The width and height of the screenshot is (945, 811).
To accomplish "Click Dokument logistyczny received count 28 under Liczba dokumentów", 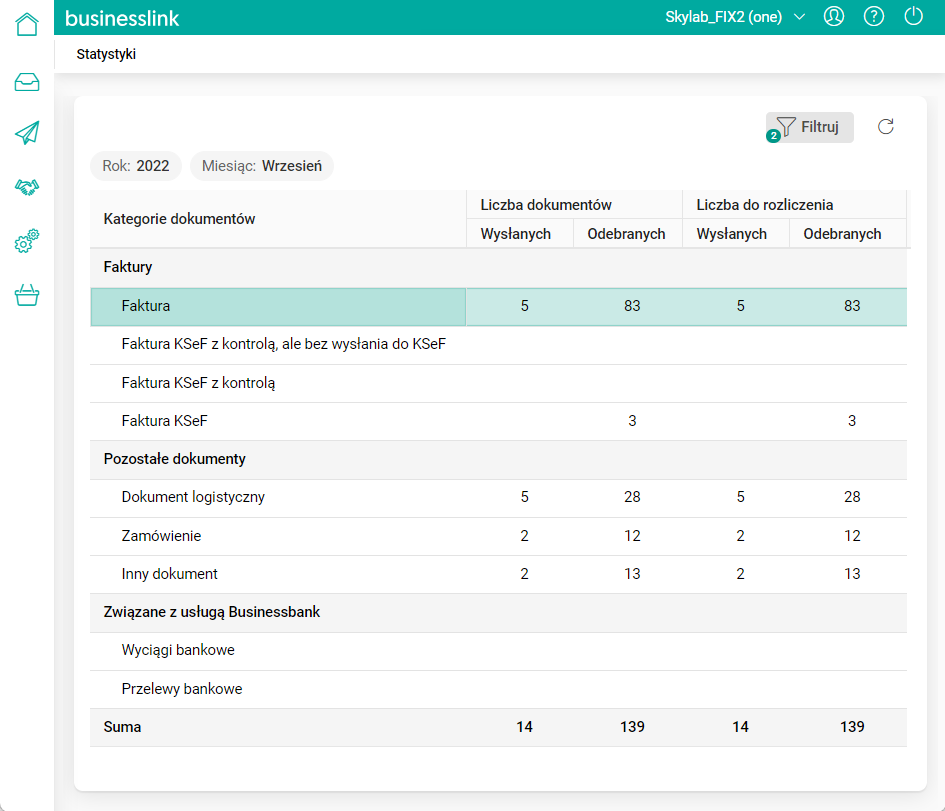I will pos(632,497).
